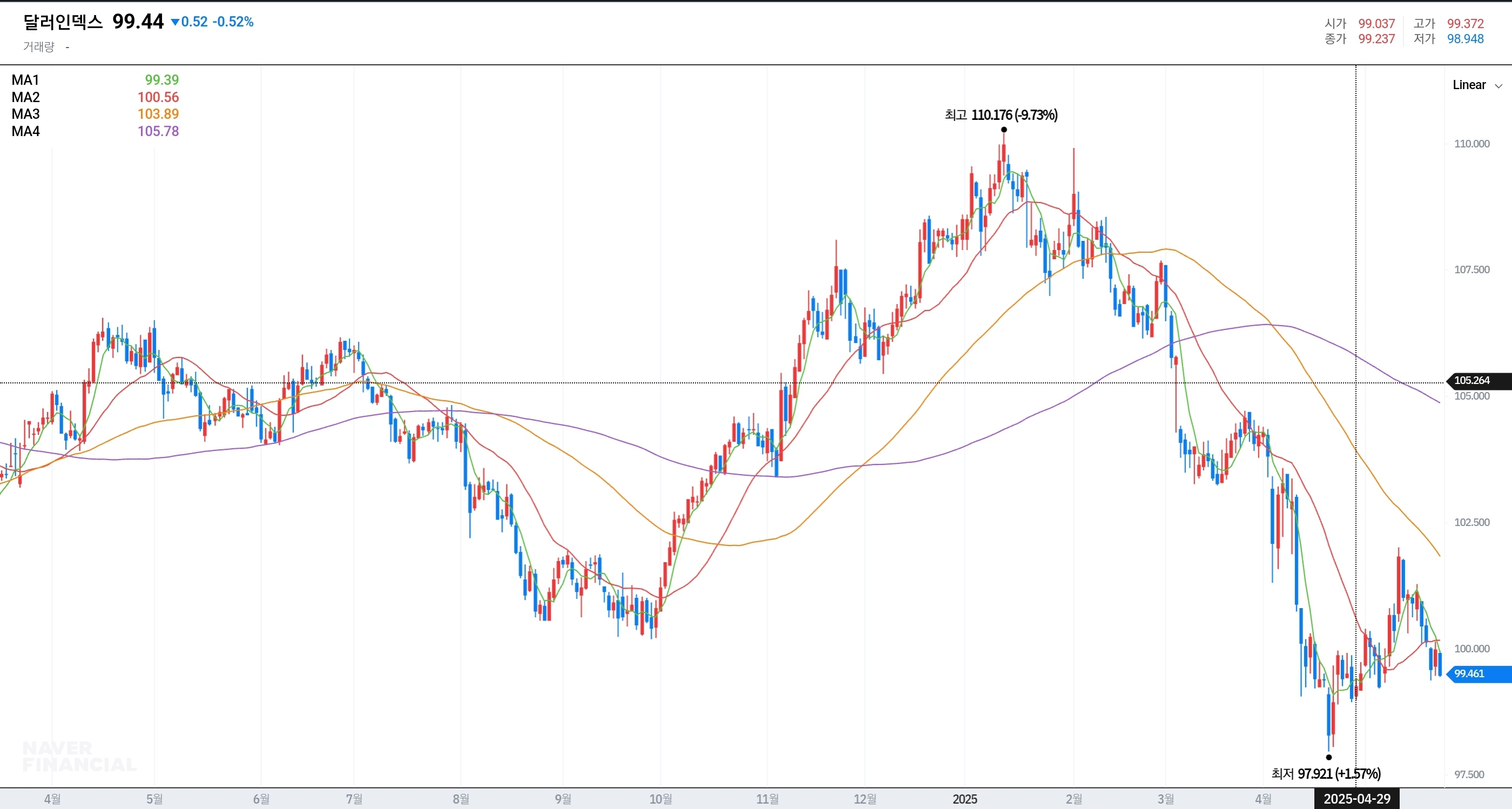The image size is (1512, 809).
Task: Click the 110.000 price axis label
Action: (x=1471, y=144)
